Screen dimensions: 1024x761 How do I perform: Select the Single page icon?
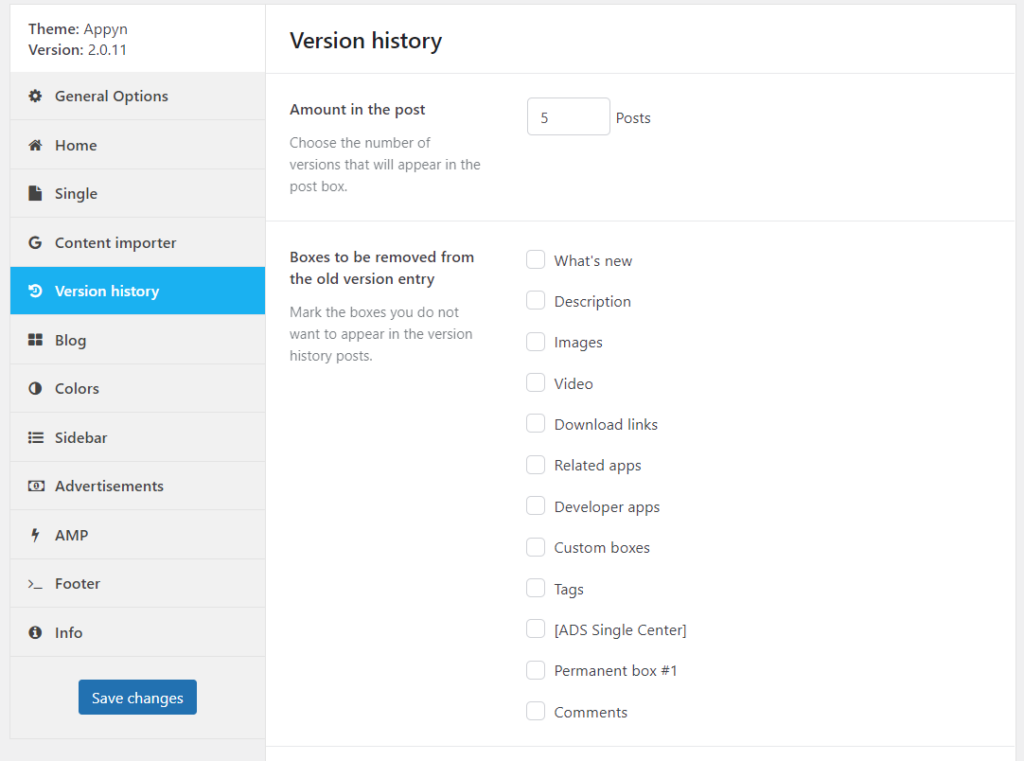point(35,193)
